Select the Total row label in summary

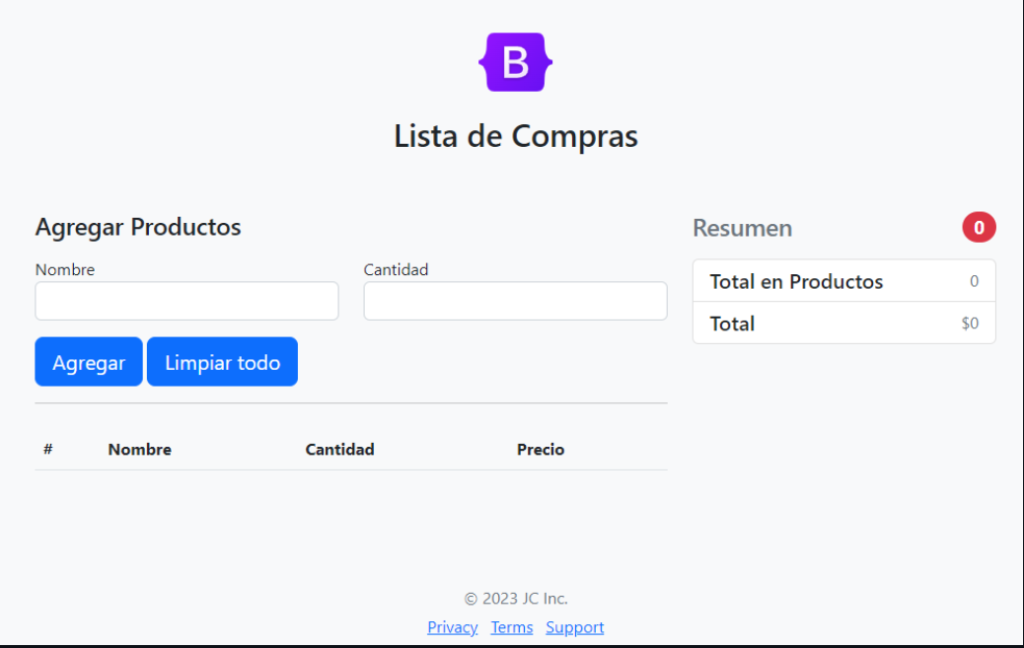[x=733, y=324]
